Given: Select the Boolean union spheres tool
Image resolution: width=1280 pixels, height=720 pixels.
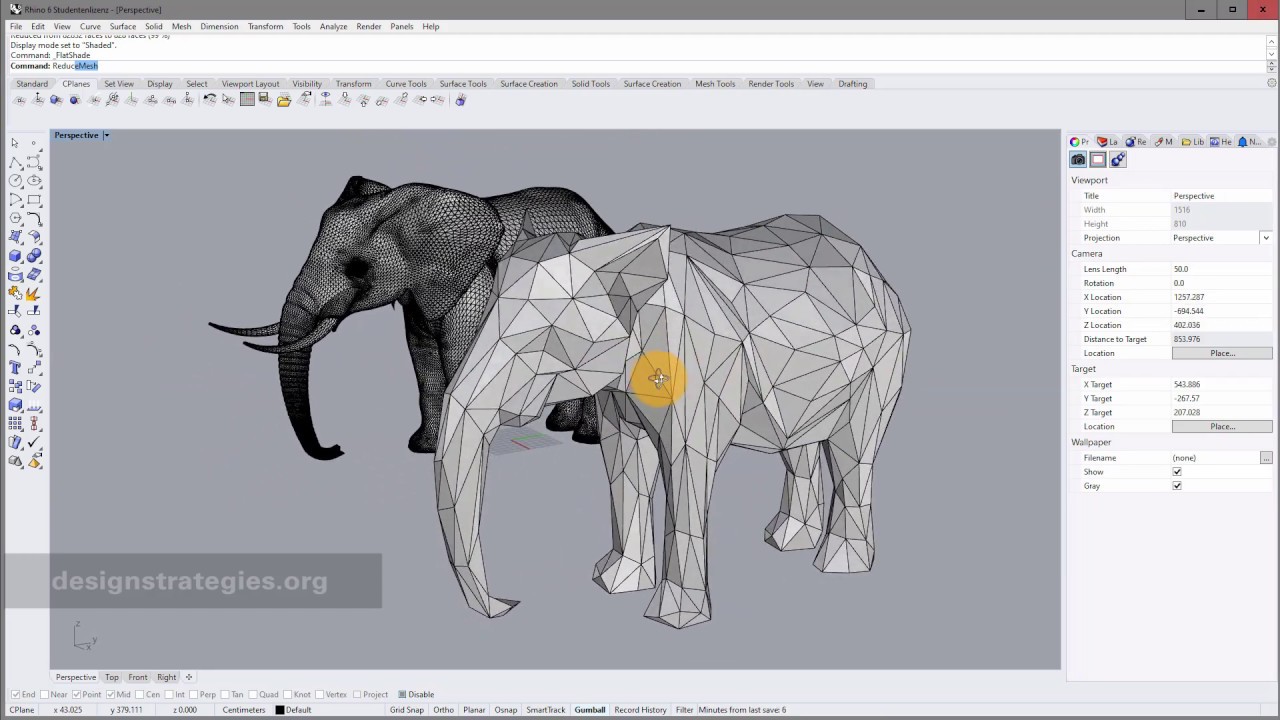Looking at the screenshot, I should (34, 255).
